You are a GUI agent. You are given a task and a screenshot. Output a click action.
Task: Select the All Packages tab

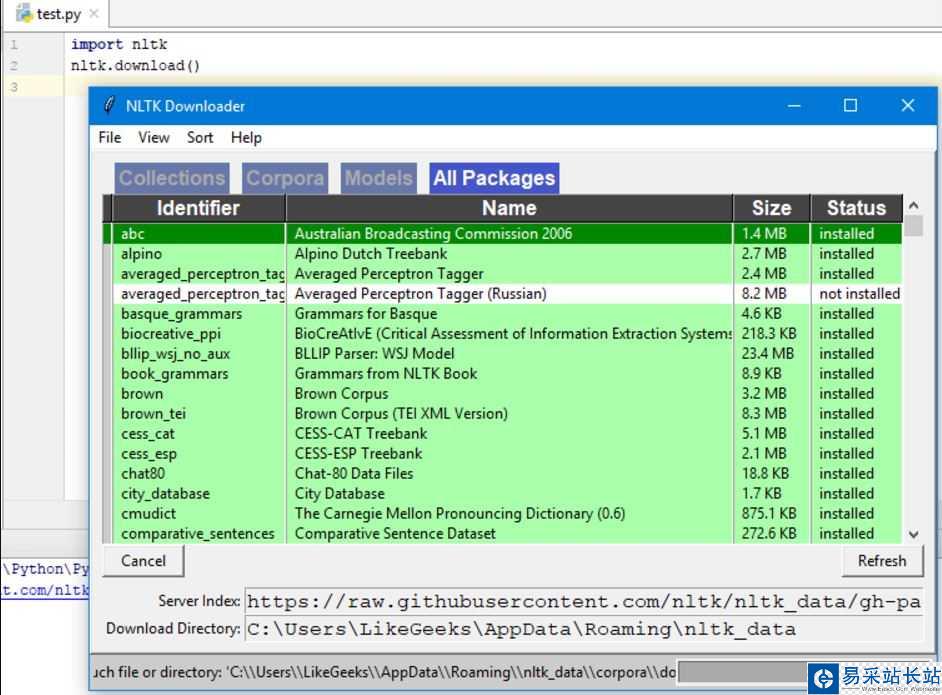click(494, 178)
